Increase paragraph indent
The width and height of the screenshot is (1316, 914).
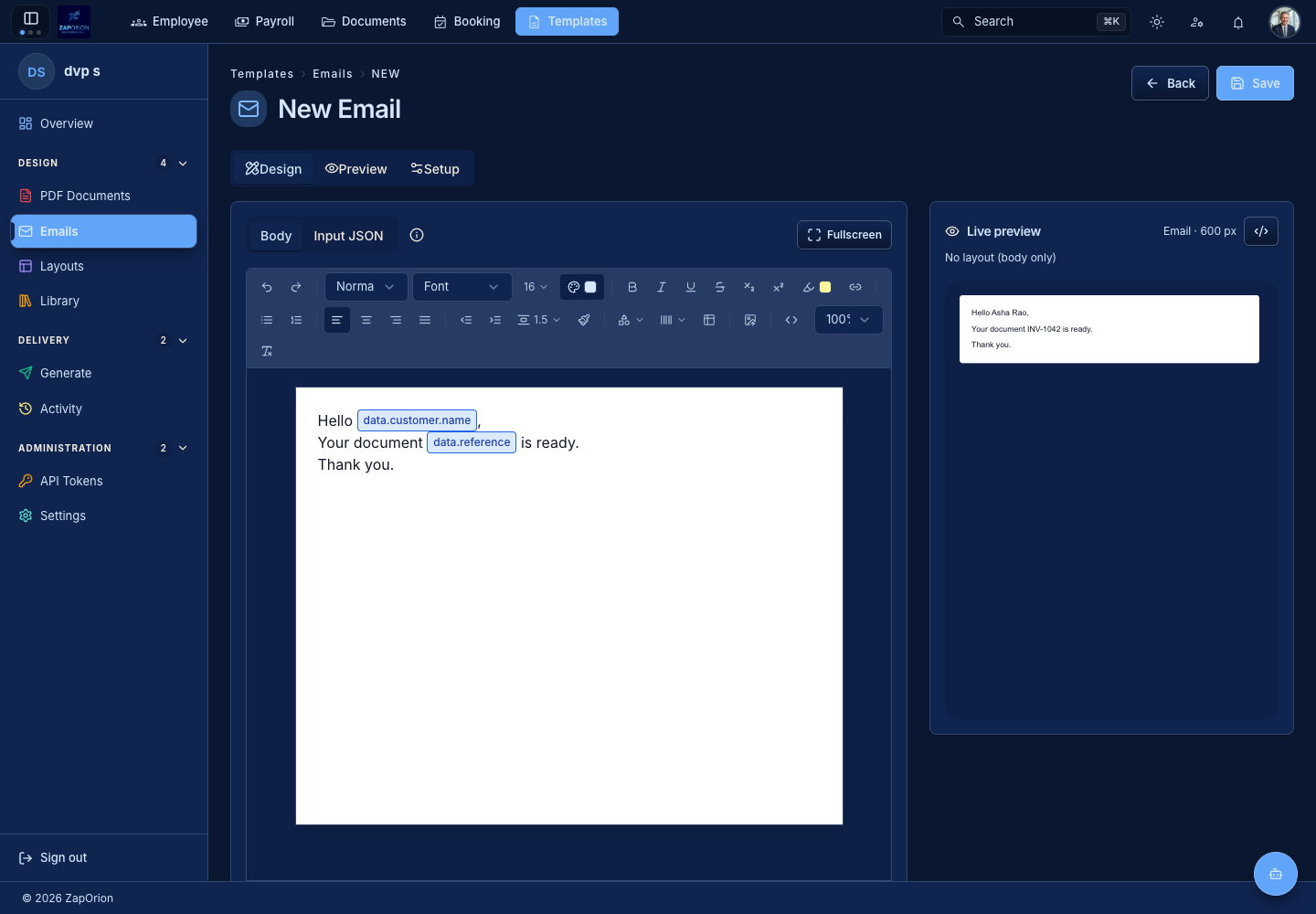(495, 320)
